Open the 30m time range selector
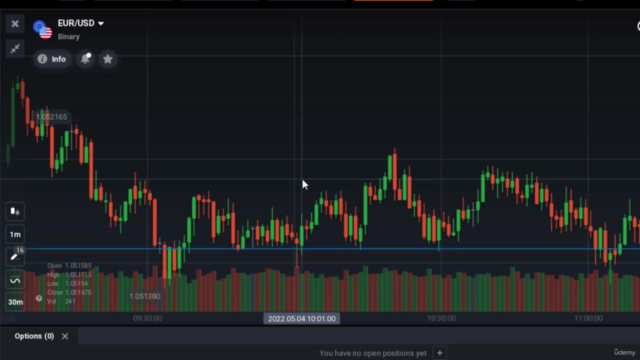Screen dimensions: 640x360 15,302
